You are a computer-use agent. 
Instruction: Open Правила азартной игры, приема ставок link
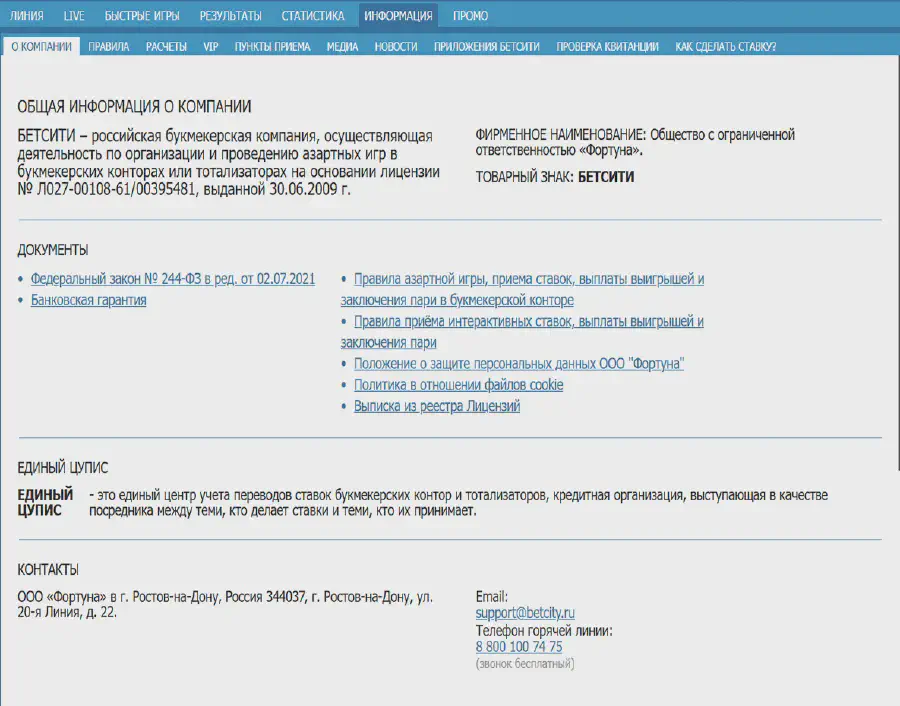522,289
